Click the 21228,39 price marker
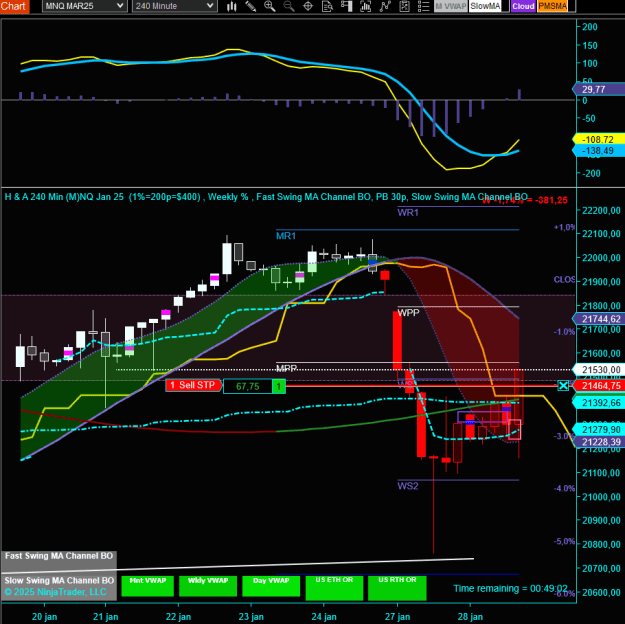Screen dimensions: 625x624 (x=599, y=442)
